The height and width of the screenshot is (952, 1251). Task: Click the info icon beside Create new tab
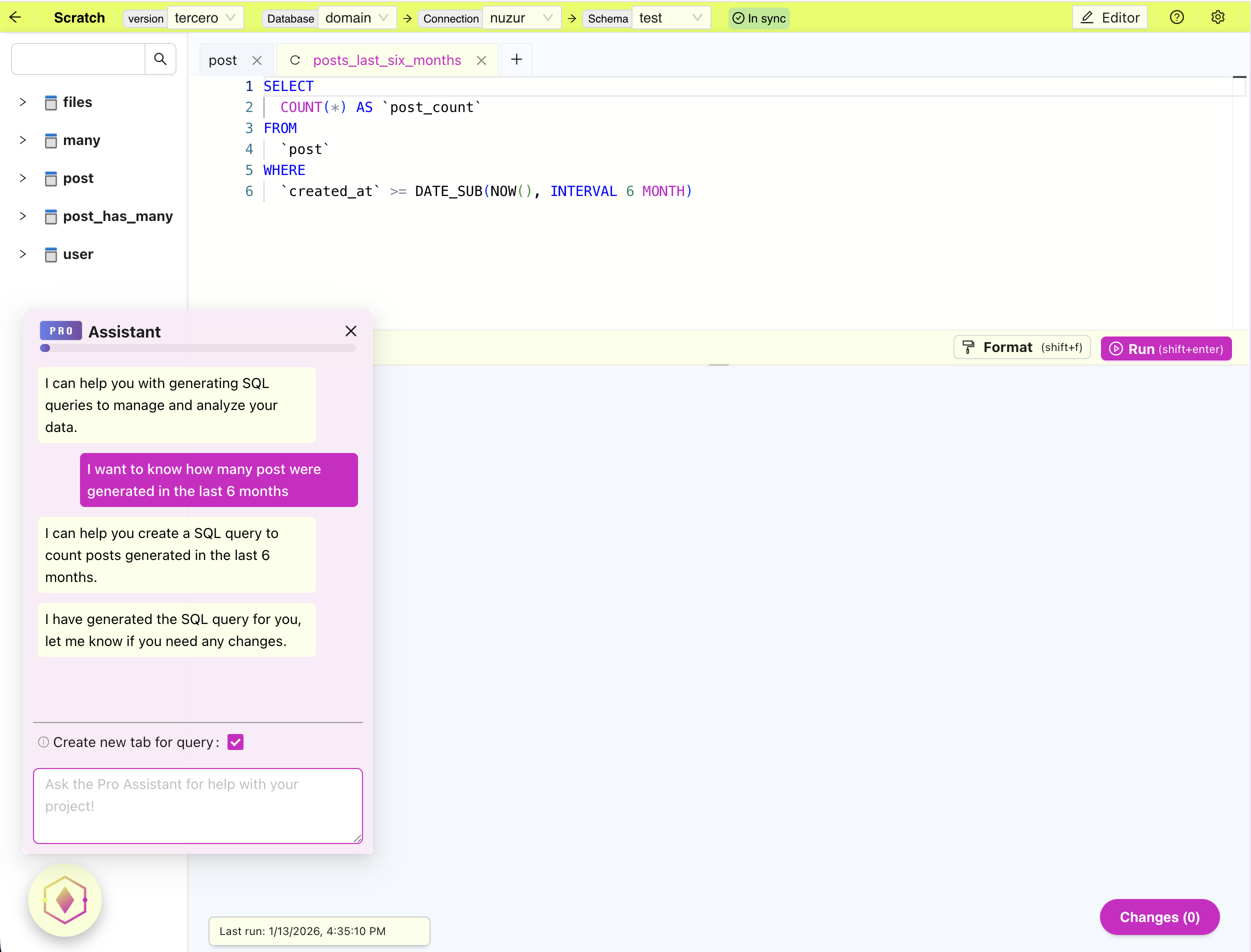coord(43,742)
